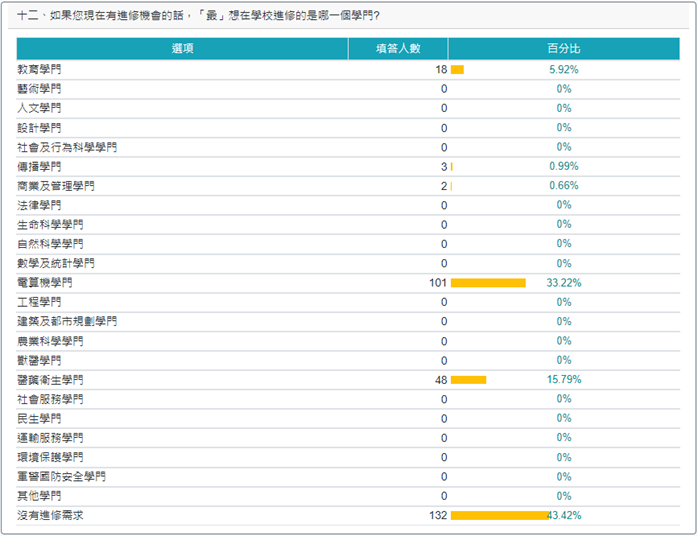Click the yellow bar for 電算機學門
Image resolution: width=698 pixels, height=536 pixels.
[x=488, y=283]
